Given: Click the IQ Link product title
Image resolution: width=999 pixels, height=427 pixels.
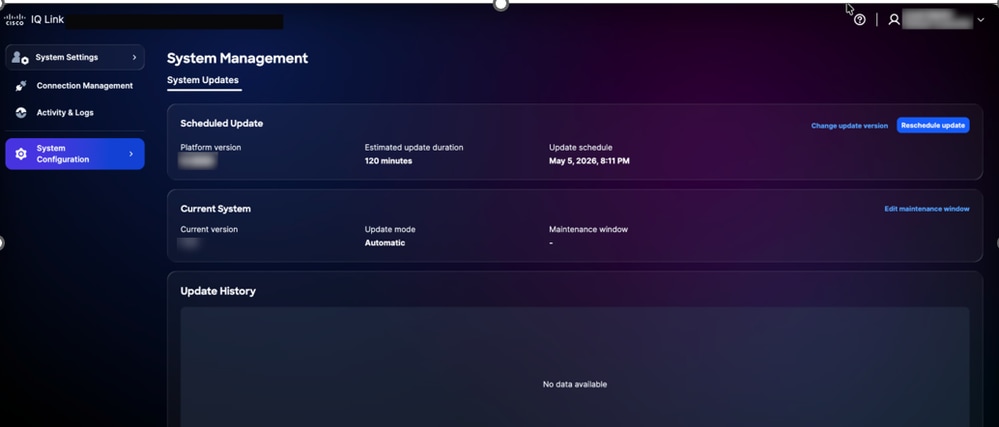Looking at the screenshot, I should pyautogui.click(x=48, y=20).
